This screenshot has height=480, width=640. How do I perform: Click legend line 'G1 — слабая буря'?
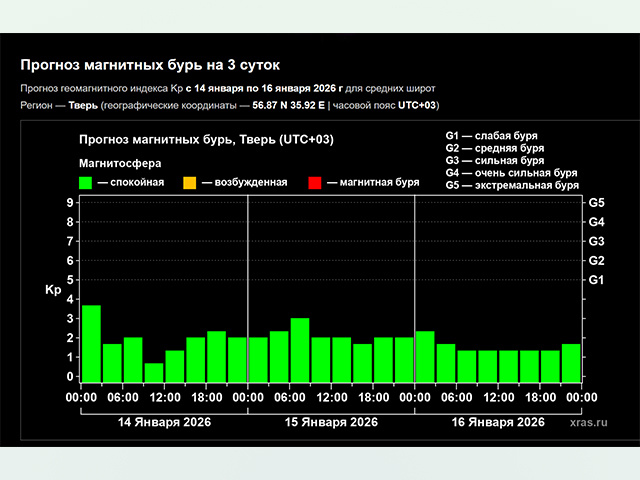[x=491, y=136]
